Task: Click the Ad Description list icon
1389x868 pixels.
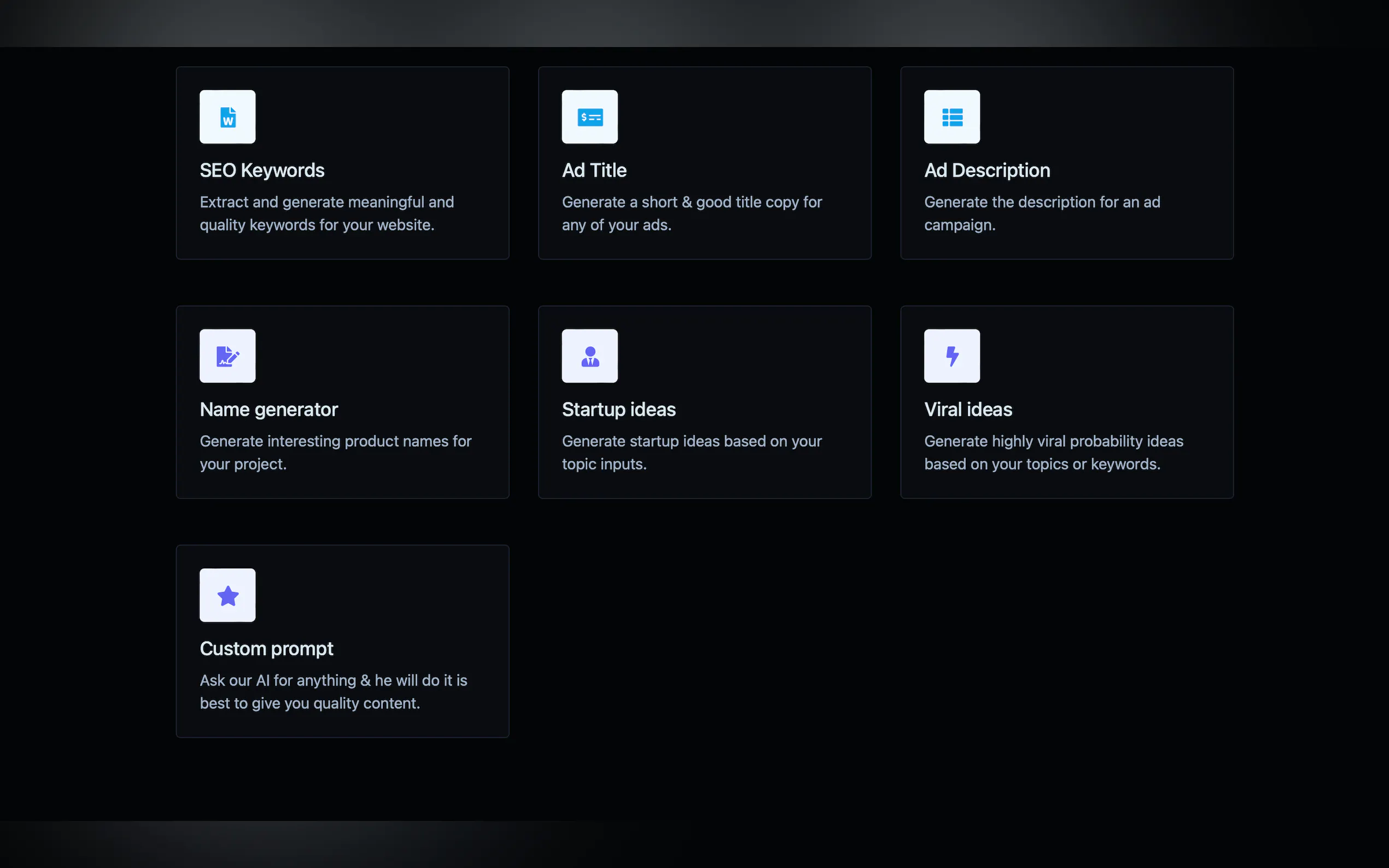Action: (952, 117)
